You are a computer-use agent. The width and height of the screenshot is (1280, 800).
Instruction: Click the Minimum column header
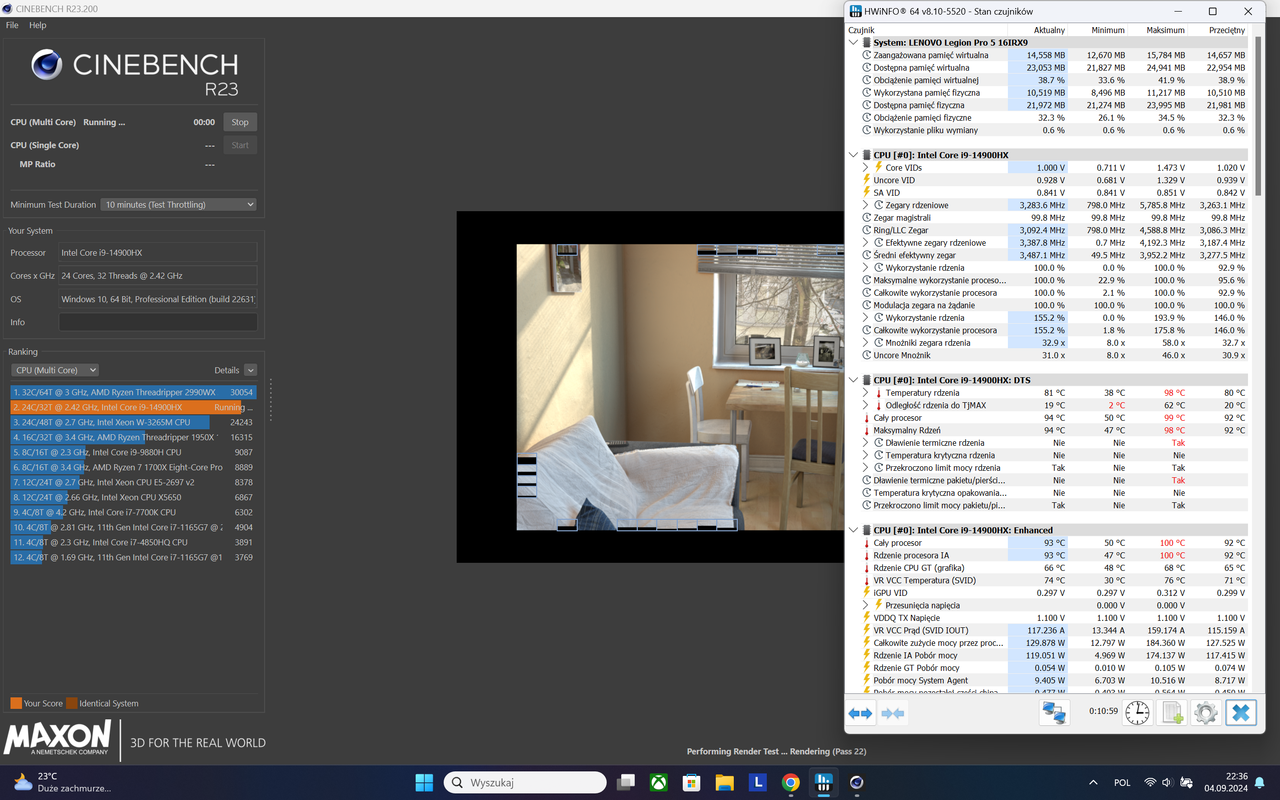pos(1108,30)
